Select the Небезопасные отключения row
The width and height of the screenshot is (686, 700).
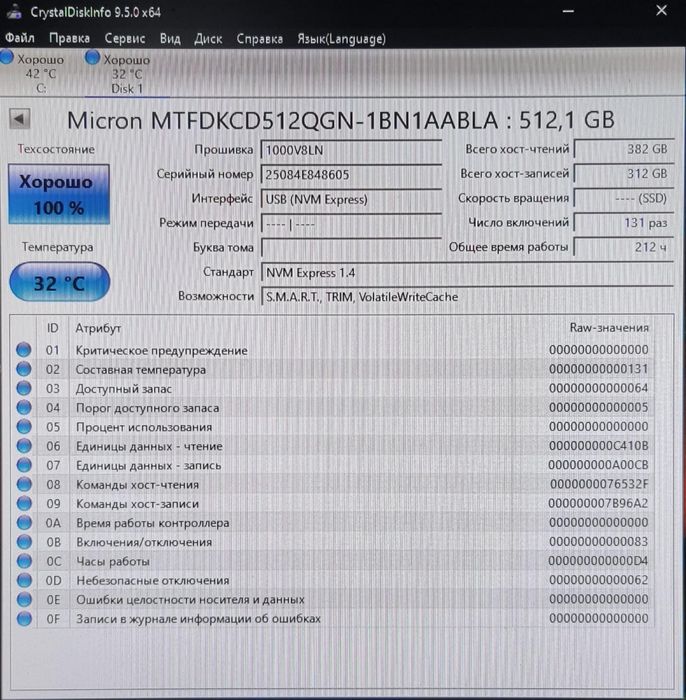pos(333,580)
